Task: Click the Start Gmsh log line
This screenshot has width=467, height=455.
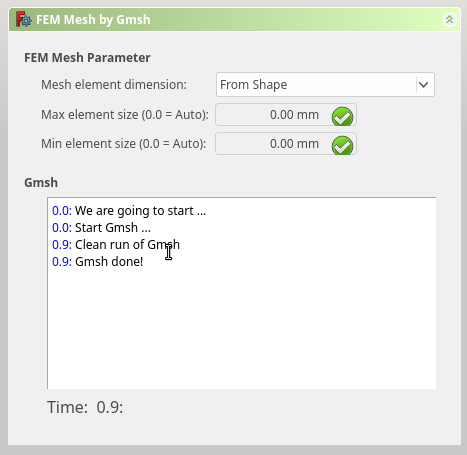Action: point(101,228)
